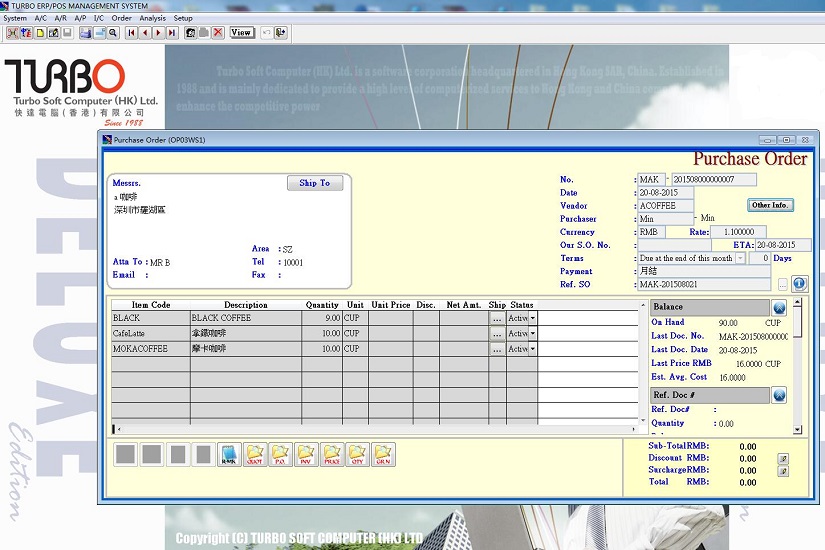The width and height of the screenshot is (825, 550).
Task: Click the grayed copy document toolbar icon
Action: pos(204,33)
